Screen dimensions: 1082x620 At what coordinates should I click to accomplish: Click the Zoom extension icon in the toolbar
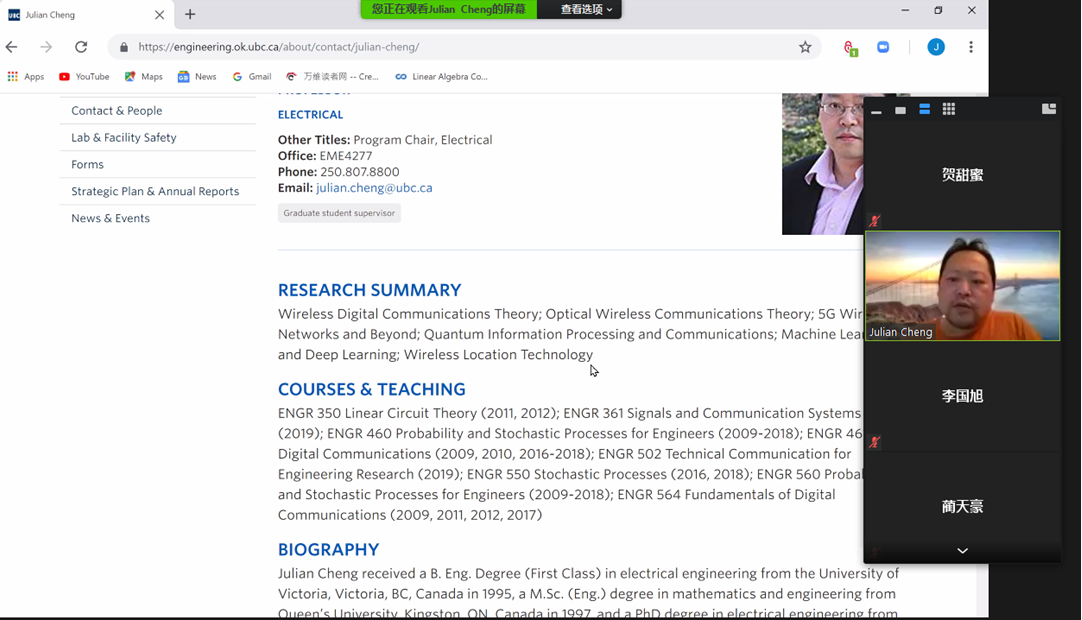pyautogui.click(x=883, y=47)
